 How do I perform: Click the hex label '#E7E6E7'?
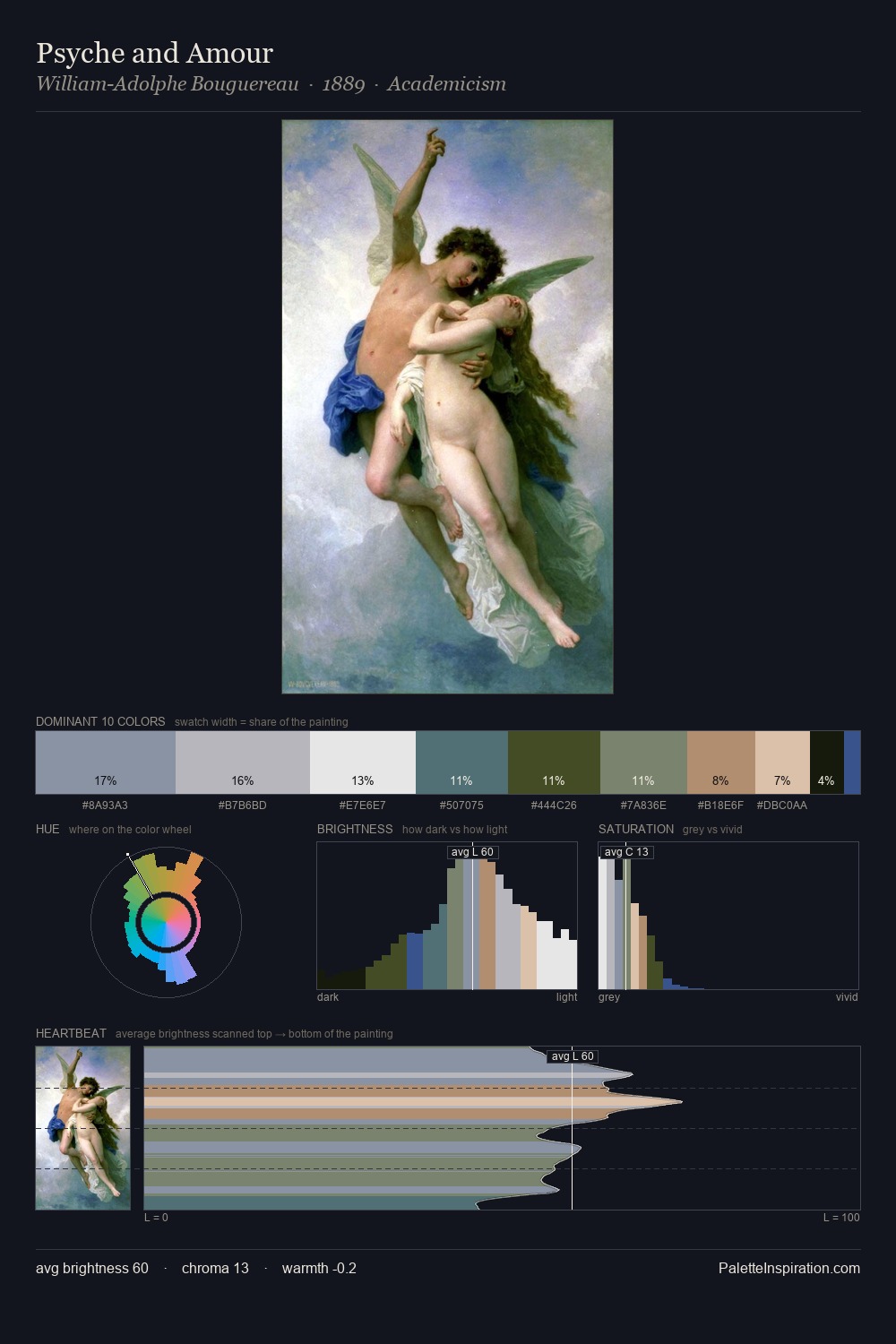coord(363,806)
